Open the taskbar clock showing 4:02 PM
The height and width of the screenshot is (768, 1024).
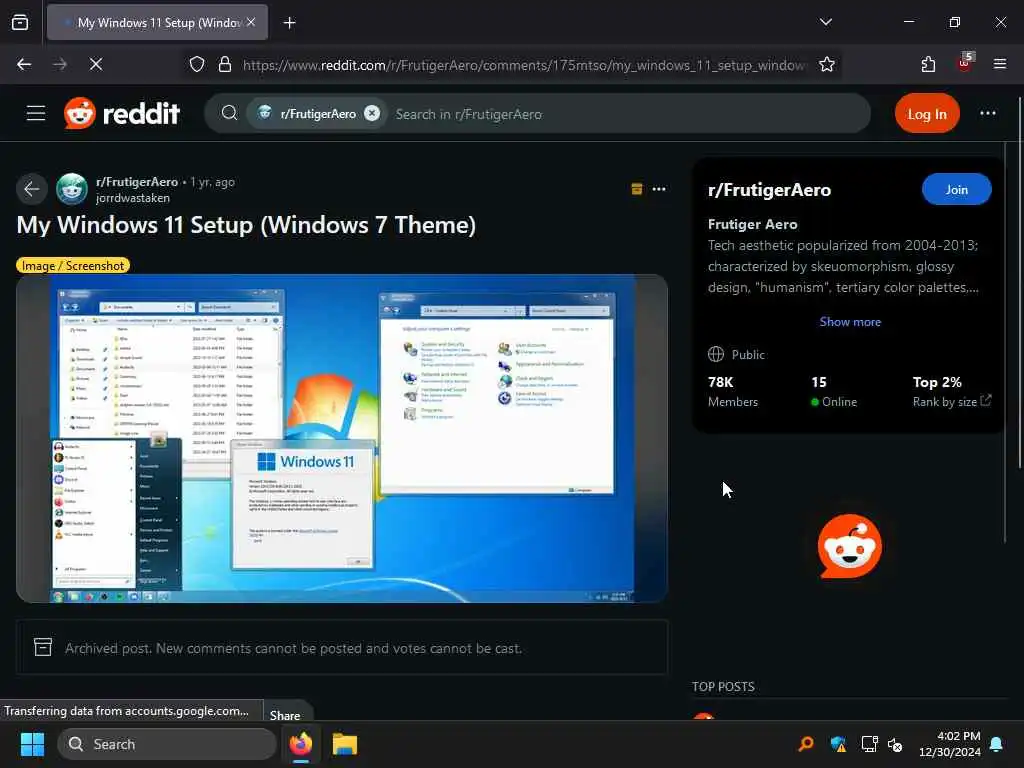950,744
